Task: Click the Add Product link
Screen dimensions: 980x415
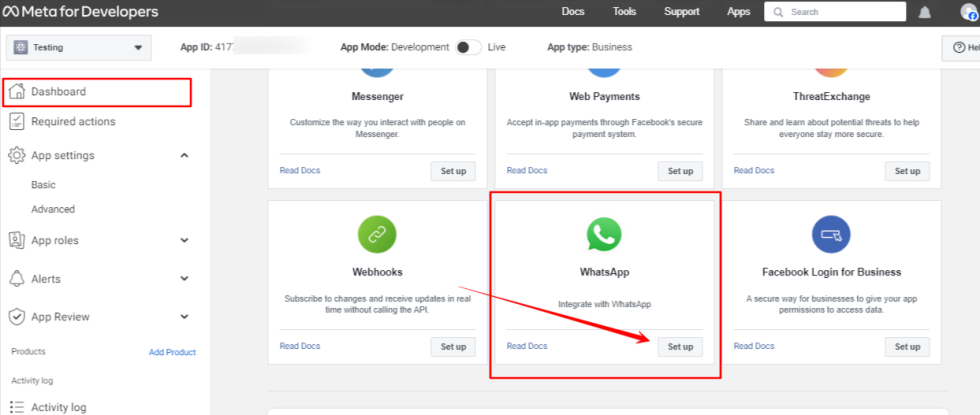Action: coord(172,352)
